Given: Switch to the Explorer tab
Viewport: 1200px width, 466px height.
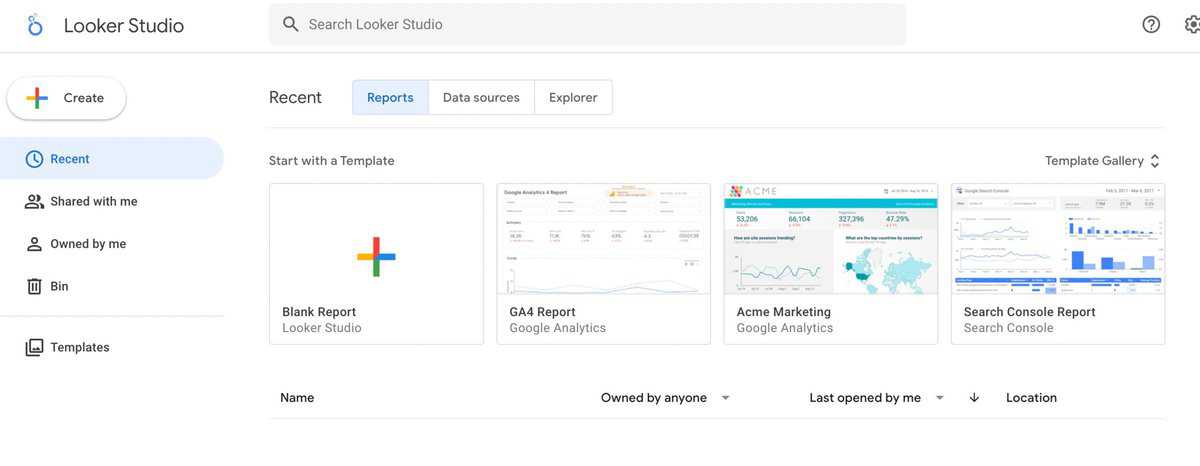Looking at the screenshot, I should 573,97.
